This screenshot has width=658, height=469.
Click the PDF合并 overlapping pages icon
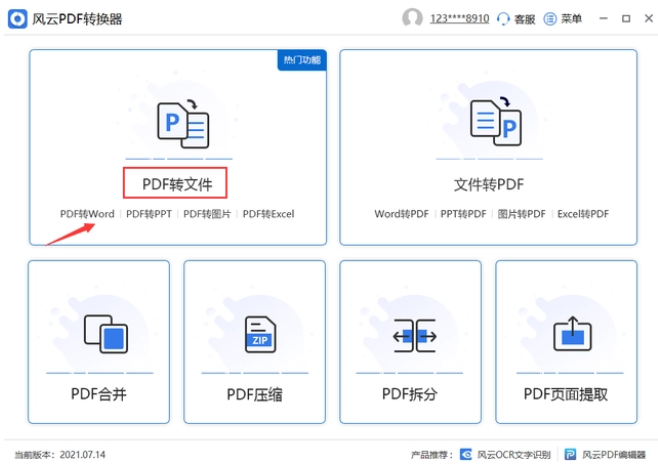click(106, 334)
